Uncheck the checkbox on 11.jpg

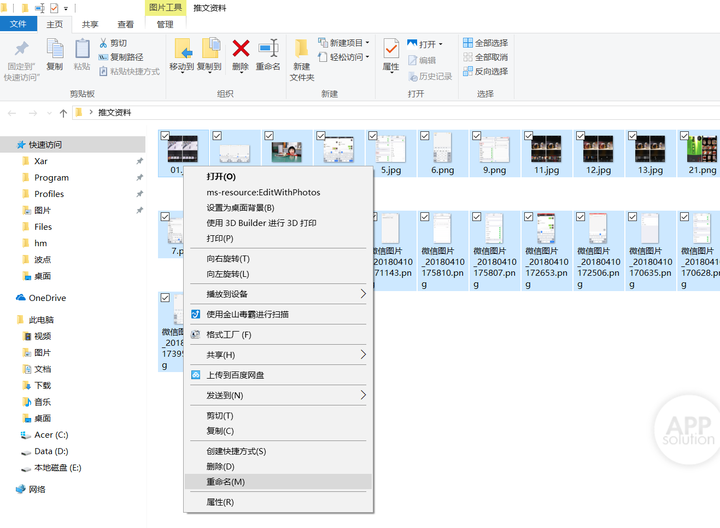(529, 136)
